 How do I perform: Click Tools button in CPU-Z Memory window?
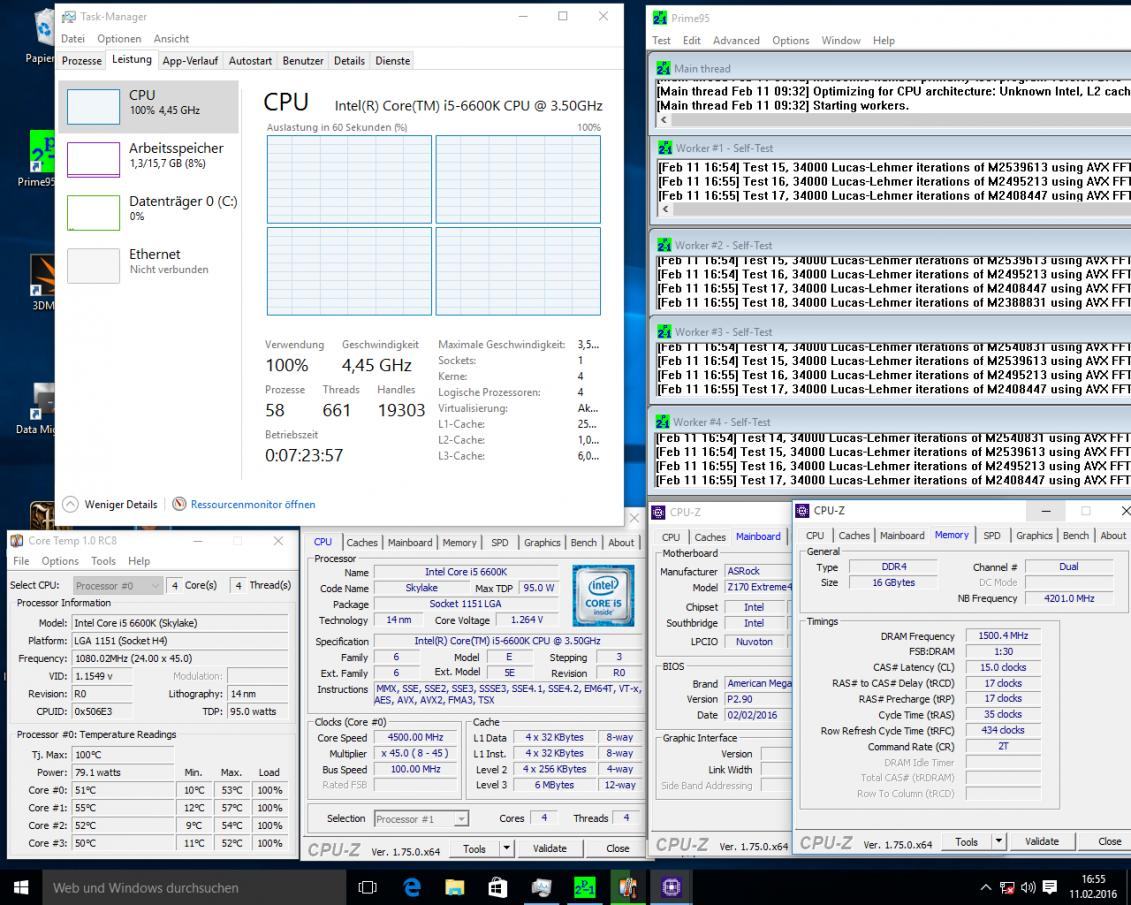[966, 842]
